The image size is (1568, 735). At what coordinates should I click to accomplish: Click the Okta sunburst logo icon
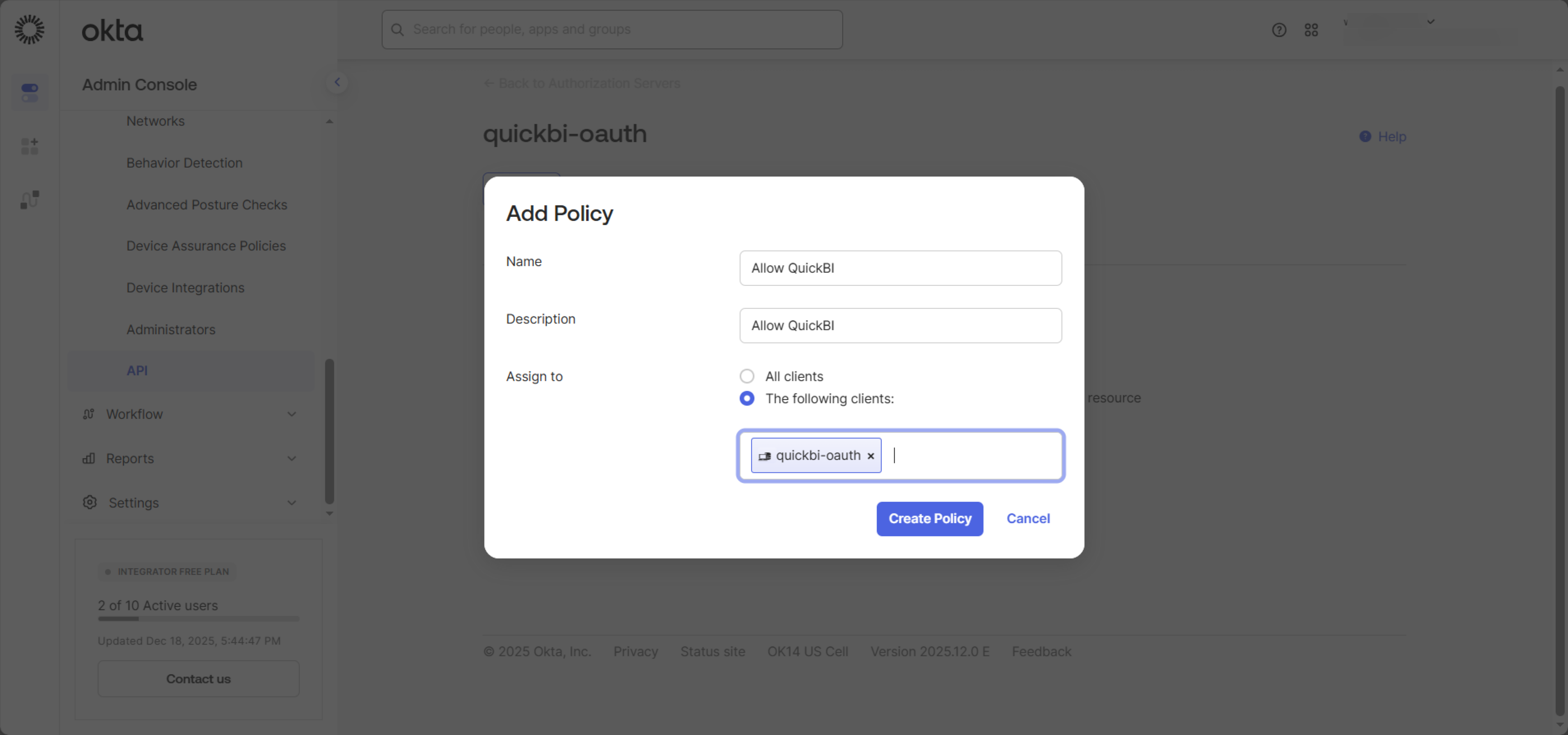pyautogui.click(x=29, y=29)
